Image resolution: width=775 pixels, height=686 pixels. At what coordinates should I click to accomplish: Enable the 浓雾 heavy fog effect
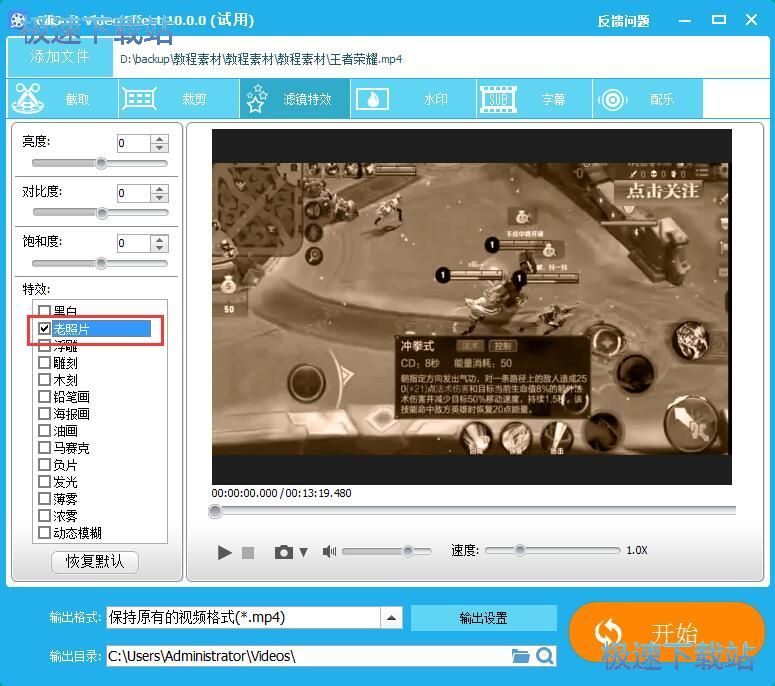(44, 515)
